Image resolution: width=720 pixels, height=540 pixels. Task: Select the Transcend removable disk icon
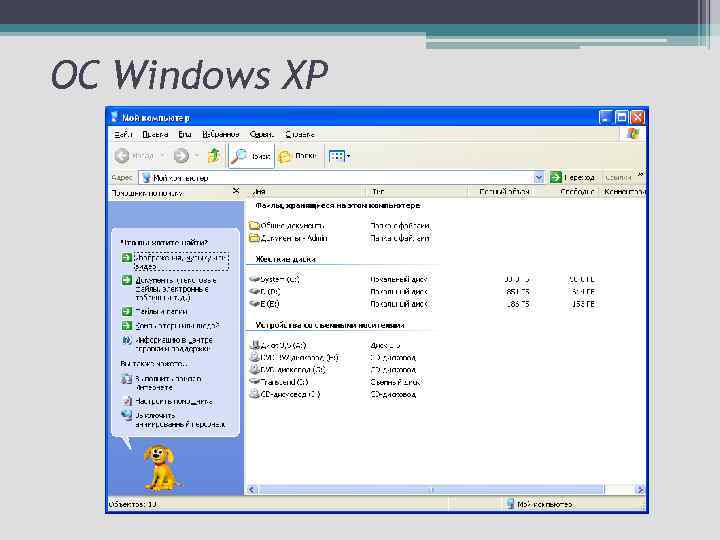tap(254, 381)
